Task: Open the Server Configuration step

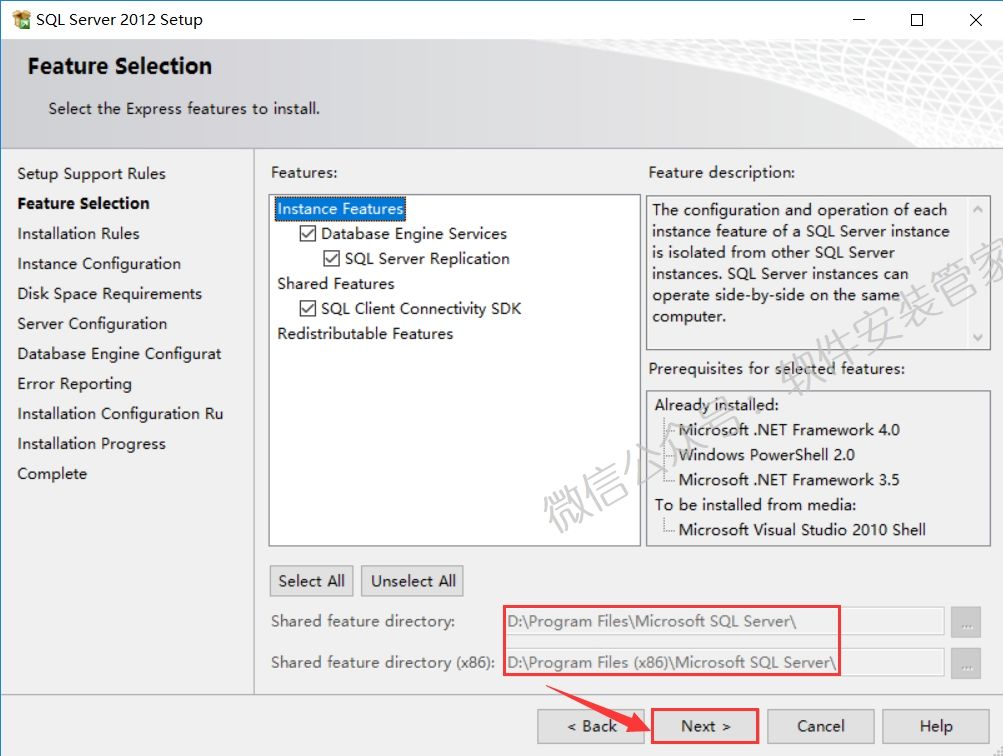Action: pyautogui.click(x=92, y=324)
